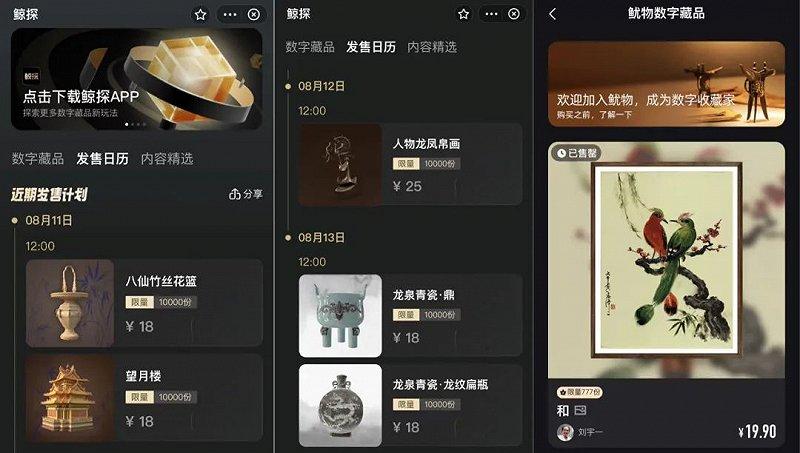This screenshot has width=800, height=453.
Task: Click the image icon next to 和
Action: pyautogui.click(x=580, y=410)
